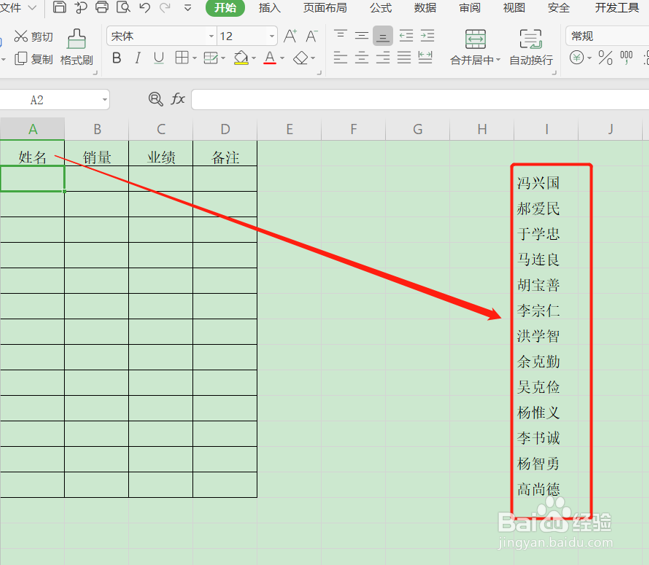Apply cell borders icon
The image size is (649, 565).
point(182,58)
